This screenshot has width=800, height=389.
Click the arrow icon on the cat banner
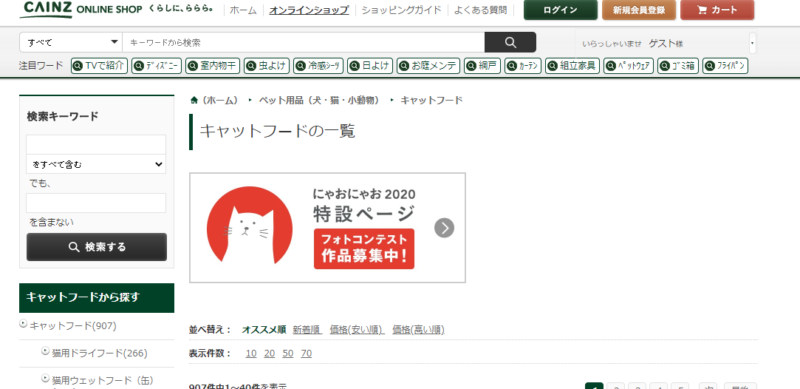pyautogui.click(x=444, y=228)
